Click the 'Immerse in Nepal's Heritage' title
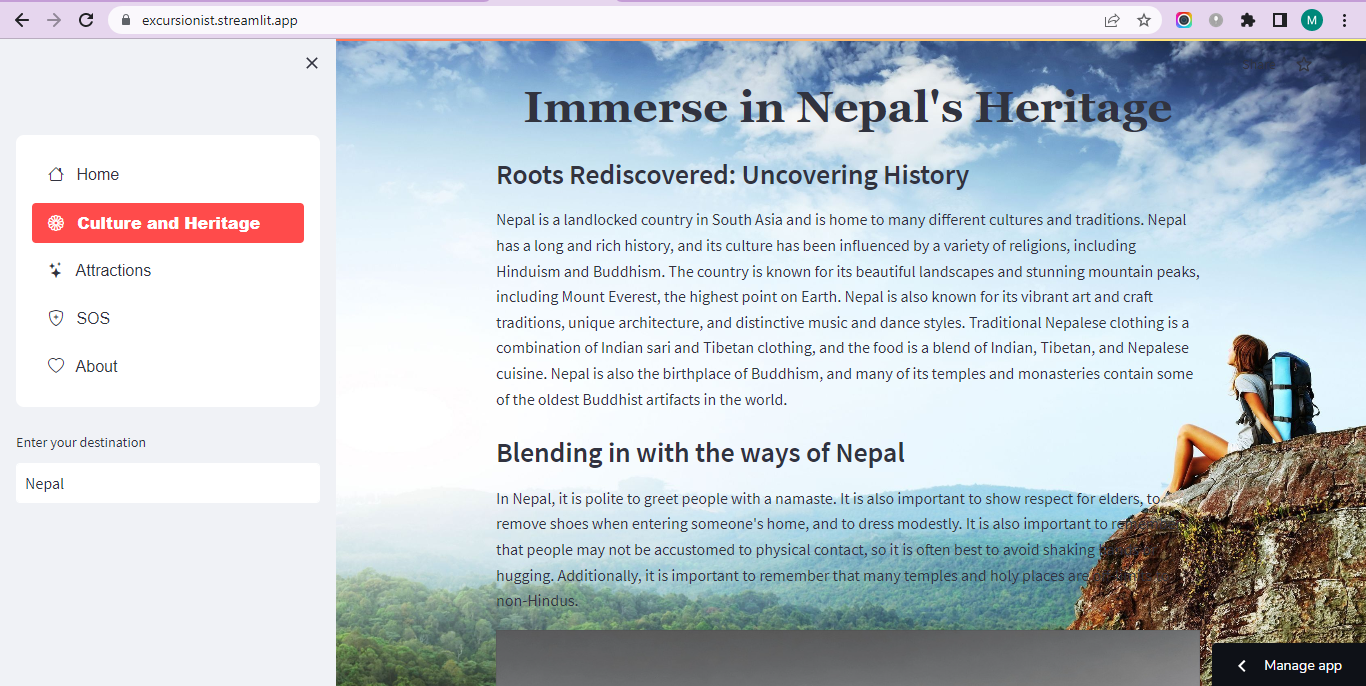 848,107
